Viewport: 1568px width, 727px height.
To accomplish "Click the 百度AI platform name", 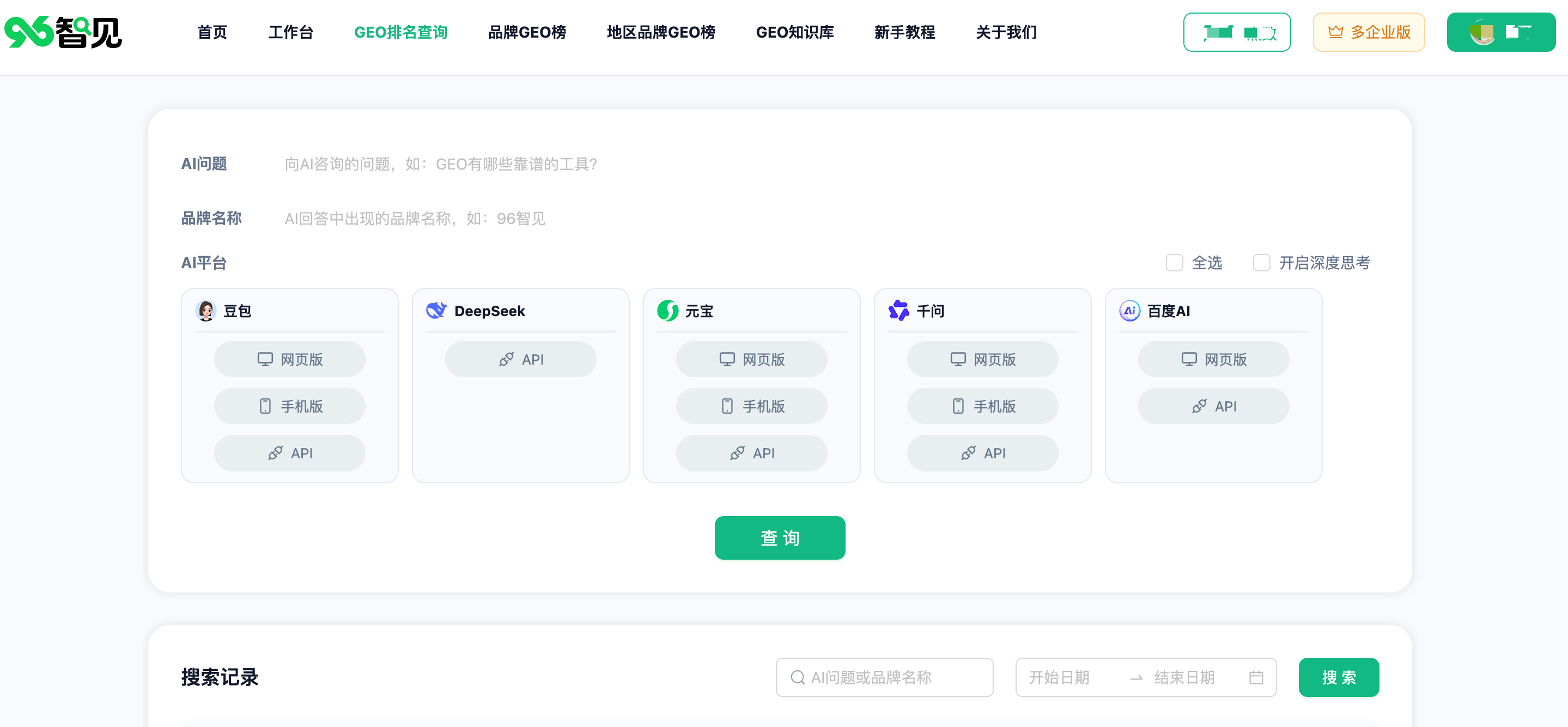I will coord(1168,311).
